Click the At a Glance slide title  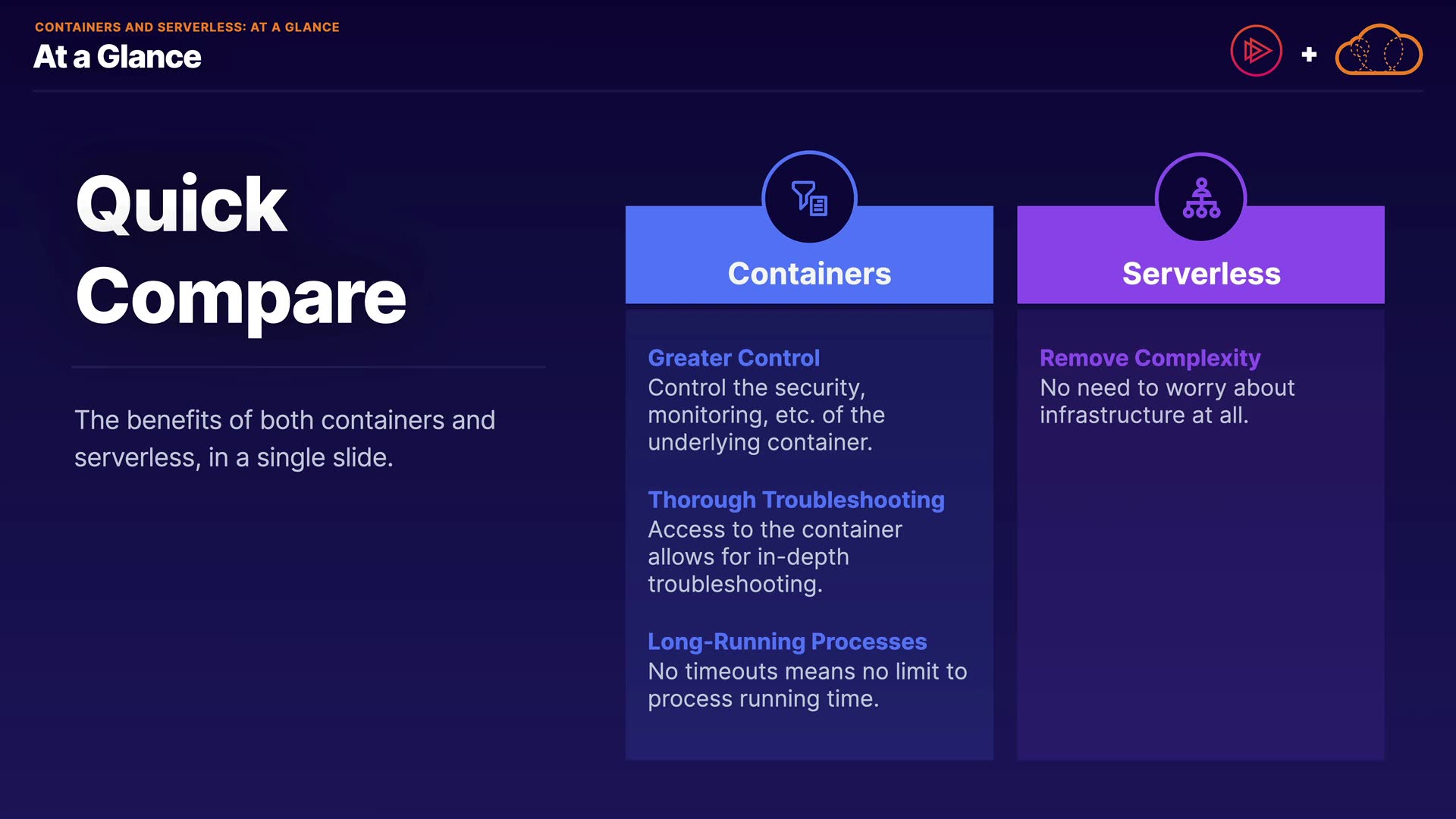click(x=118, y=57)
